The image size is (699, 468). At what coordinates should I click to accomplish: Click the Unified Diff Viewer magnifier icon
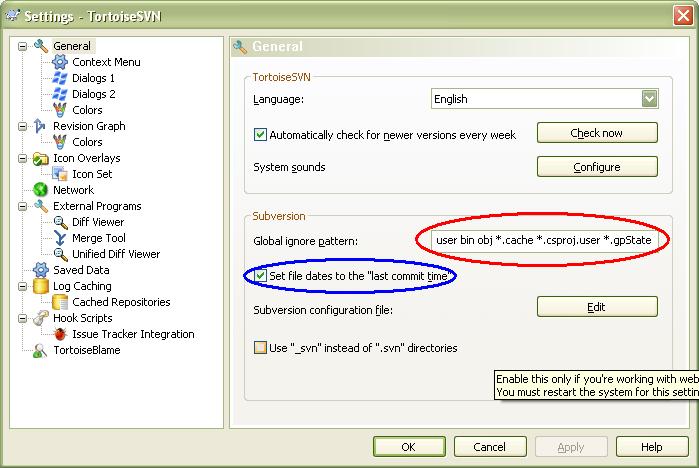60,254
